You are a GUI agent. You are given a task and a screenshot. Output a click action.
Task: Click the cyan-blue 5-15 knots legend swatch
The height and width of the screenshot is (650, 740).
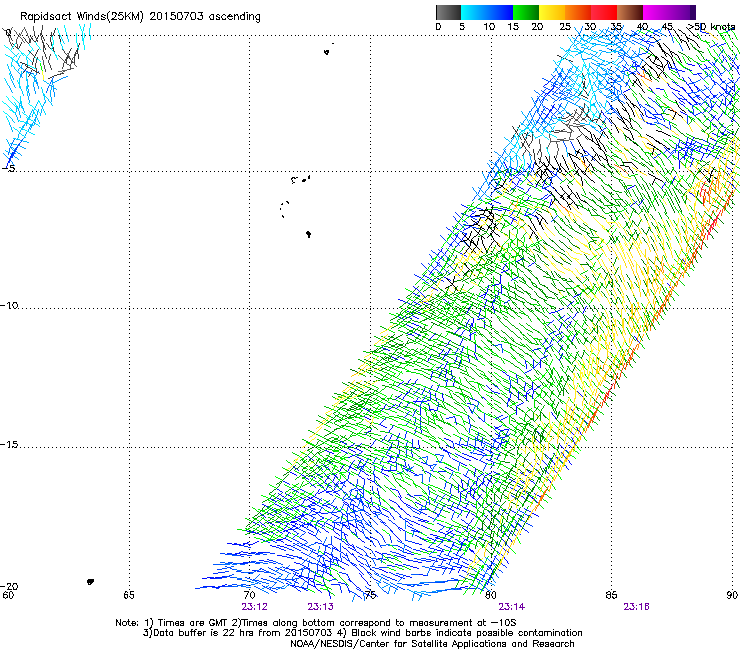487,12
